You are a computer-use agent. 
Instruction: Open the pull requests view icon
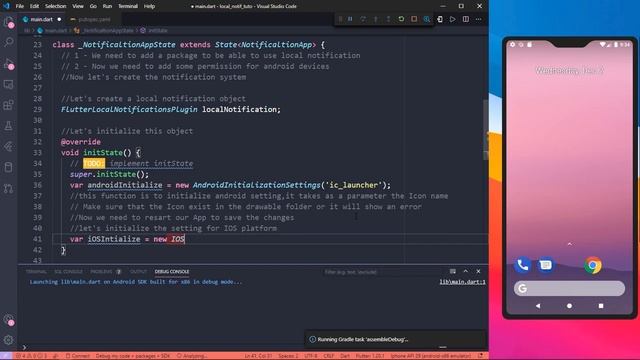click(x=9, y=188)
